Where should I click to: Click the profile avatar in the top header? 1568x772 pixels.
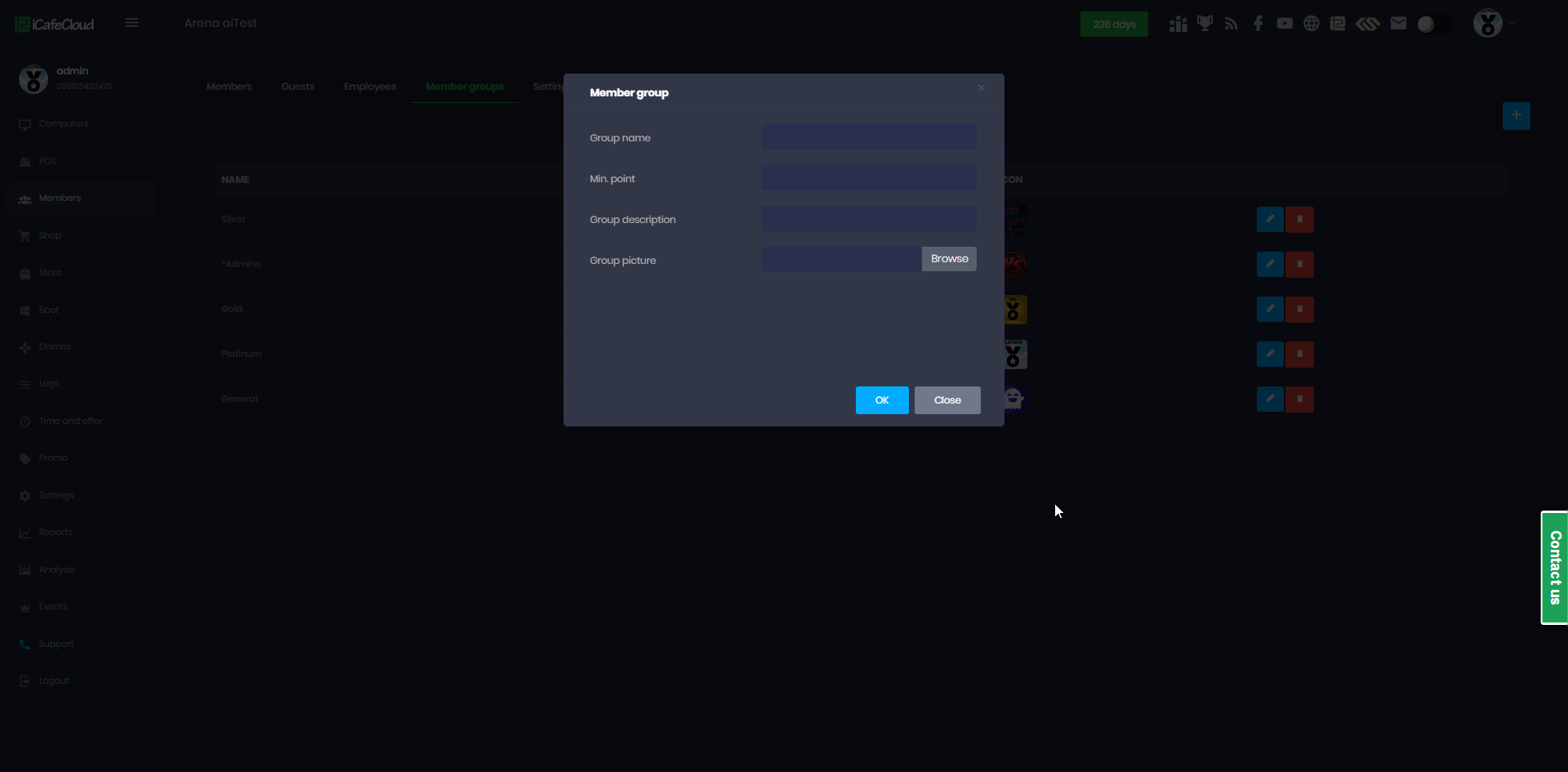pyautogui.click(x=1488, y=24)
